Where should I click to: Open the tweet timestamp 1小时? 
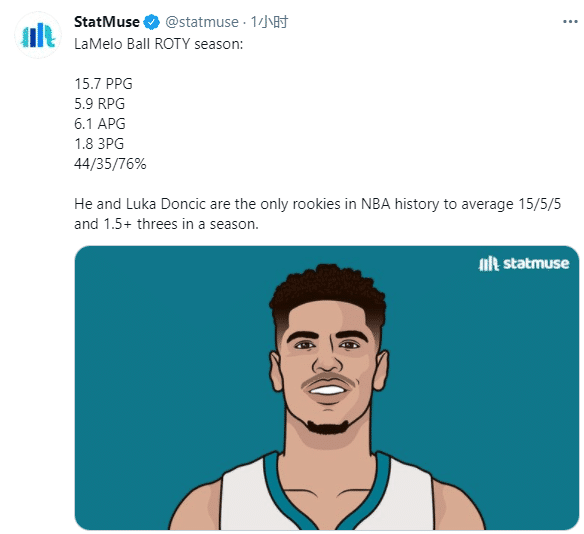[269, 22]
